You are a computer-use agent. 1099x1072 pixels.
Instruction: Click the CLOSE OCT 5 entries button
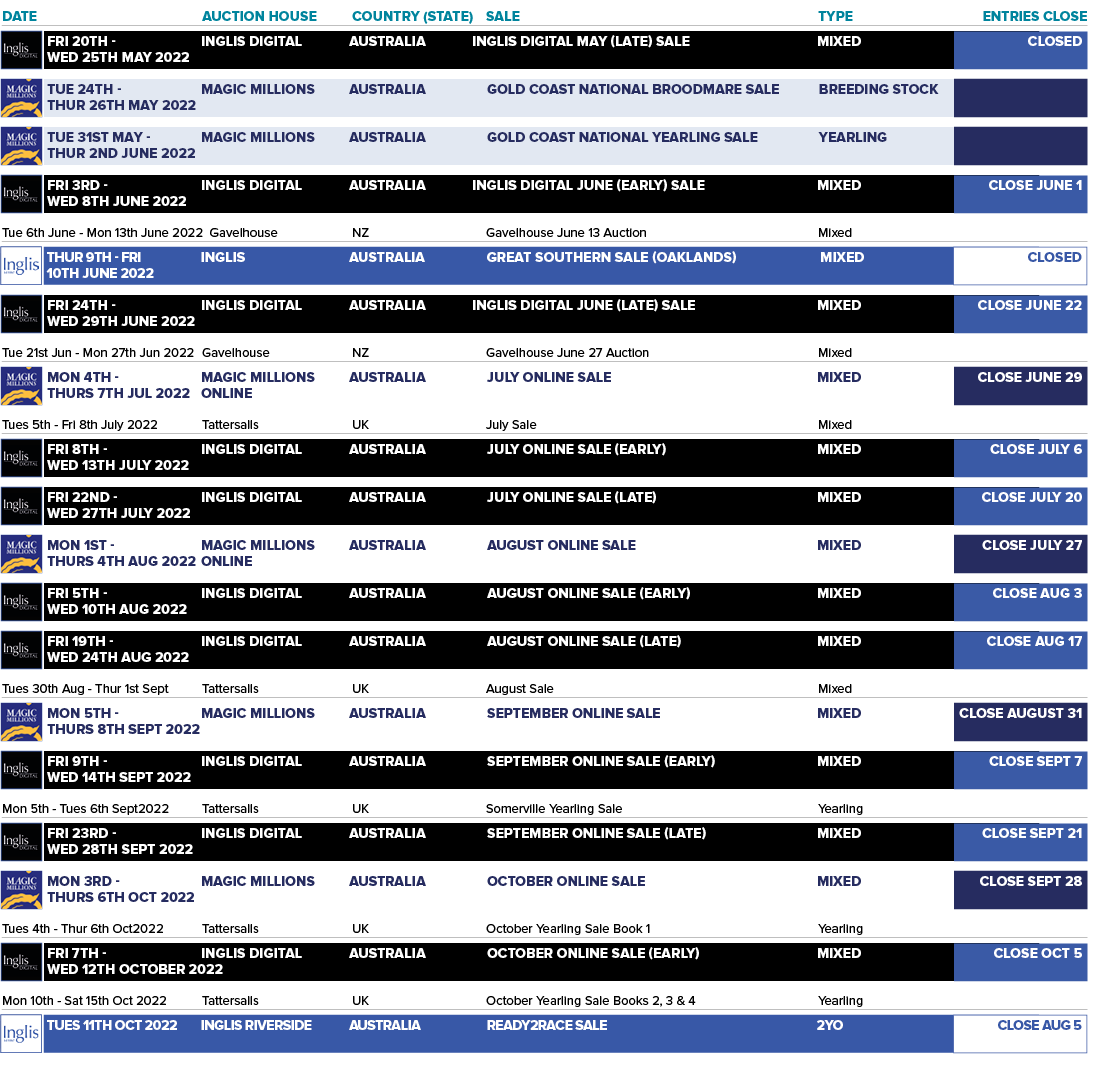[x=1020, y=962]
